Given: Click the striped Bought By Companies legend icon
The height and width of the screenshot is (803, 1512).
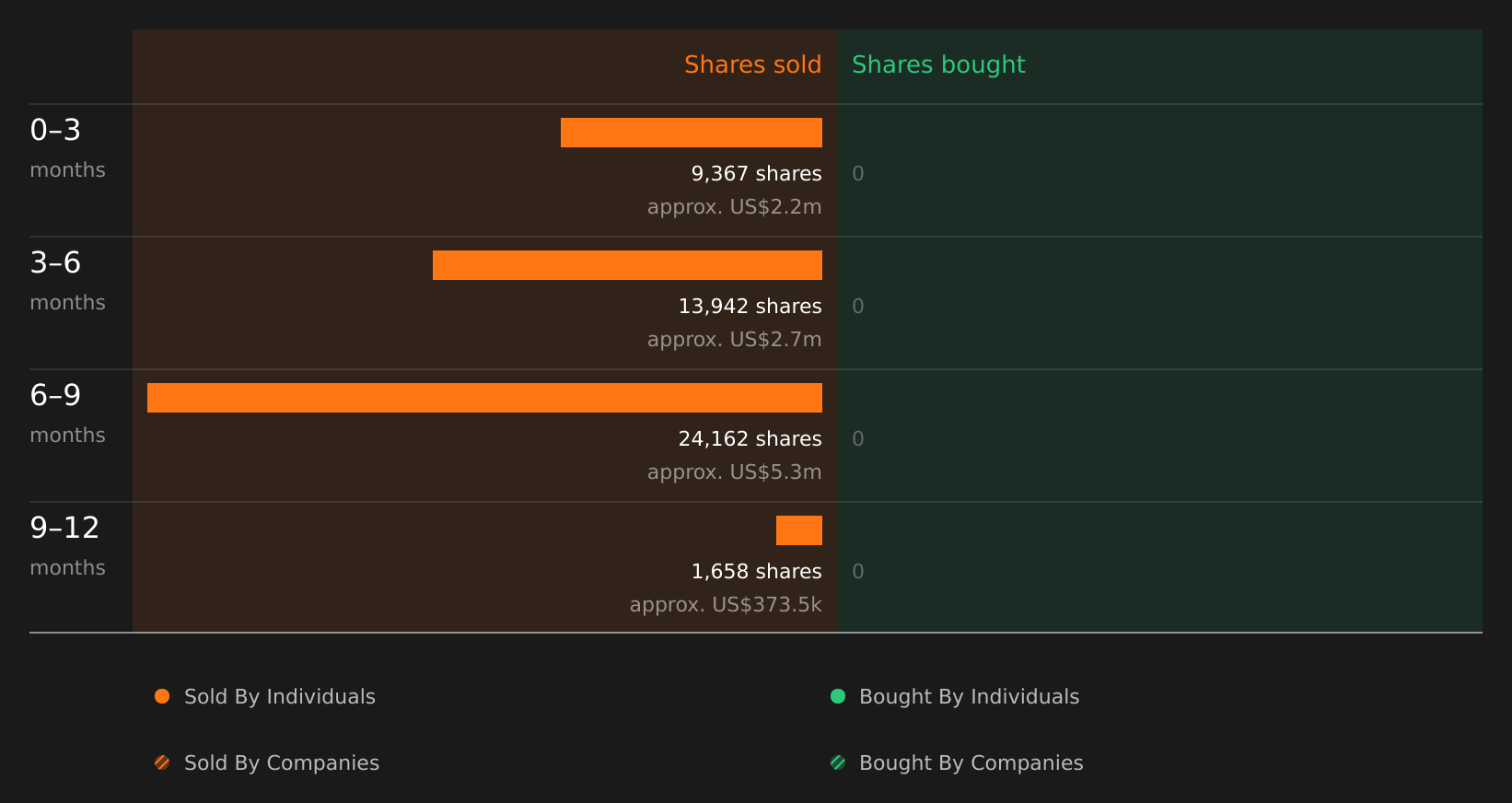Looking at the screenshot, I should 838,762.
